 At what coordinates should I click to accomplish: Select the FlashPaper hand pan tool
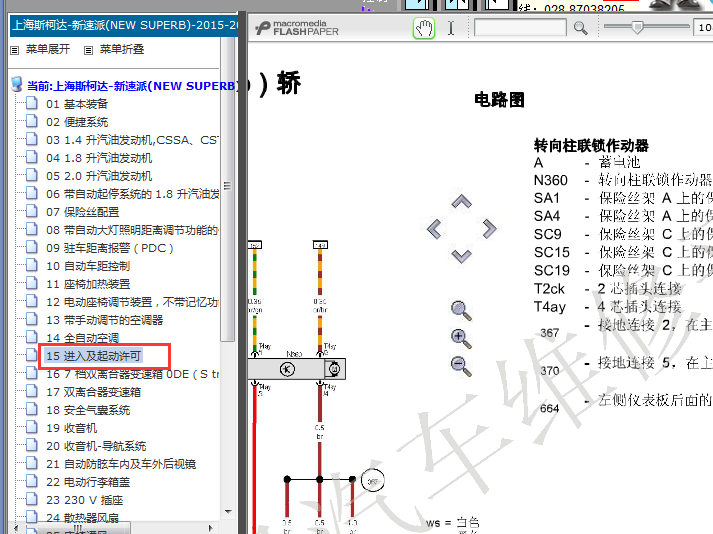click(424, 28)
